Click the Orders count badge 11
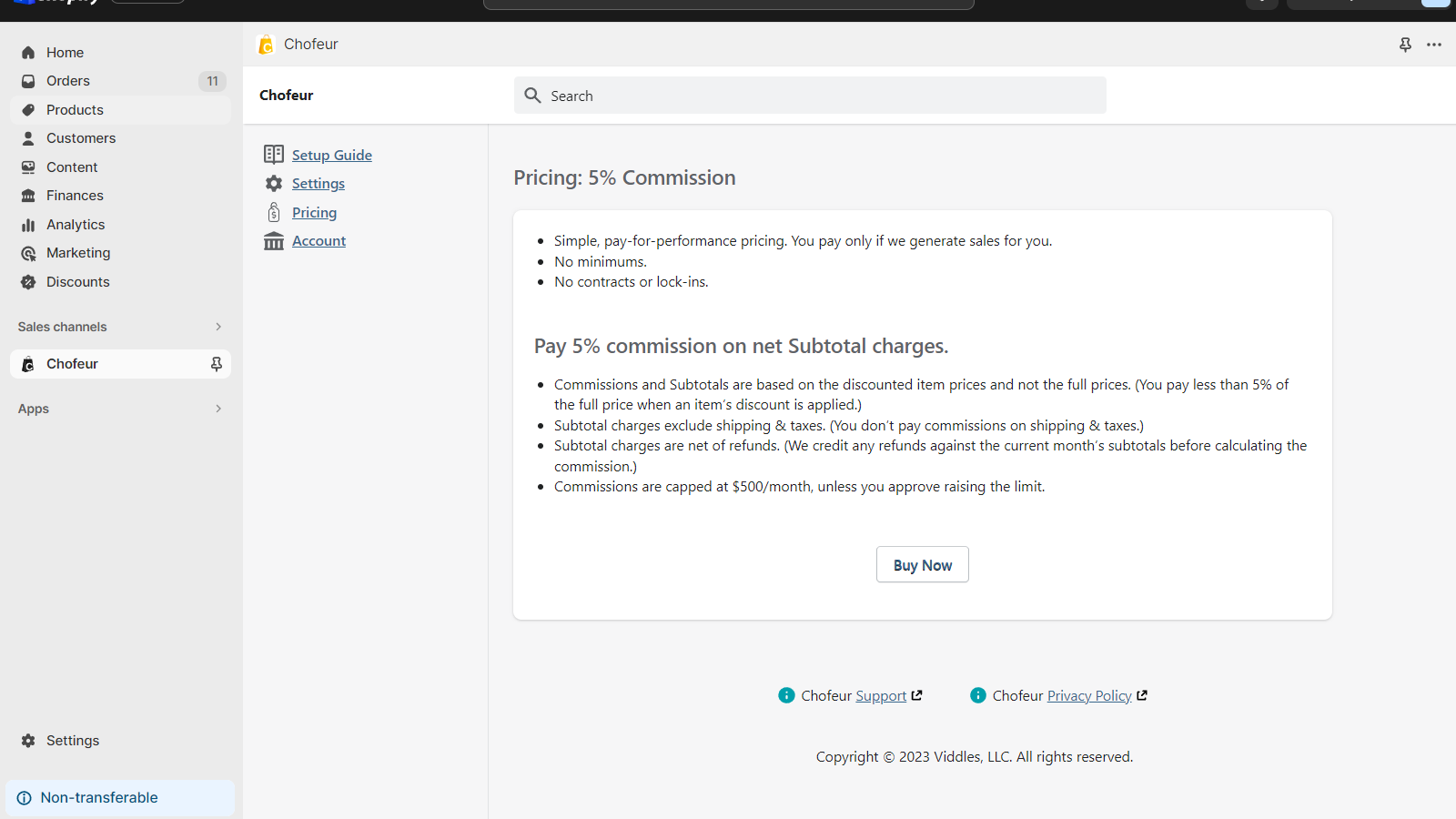This screenshot has width=1456, height=819. [x=212, y=81]
